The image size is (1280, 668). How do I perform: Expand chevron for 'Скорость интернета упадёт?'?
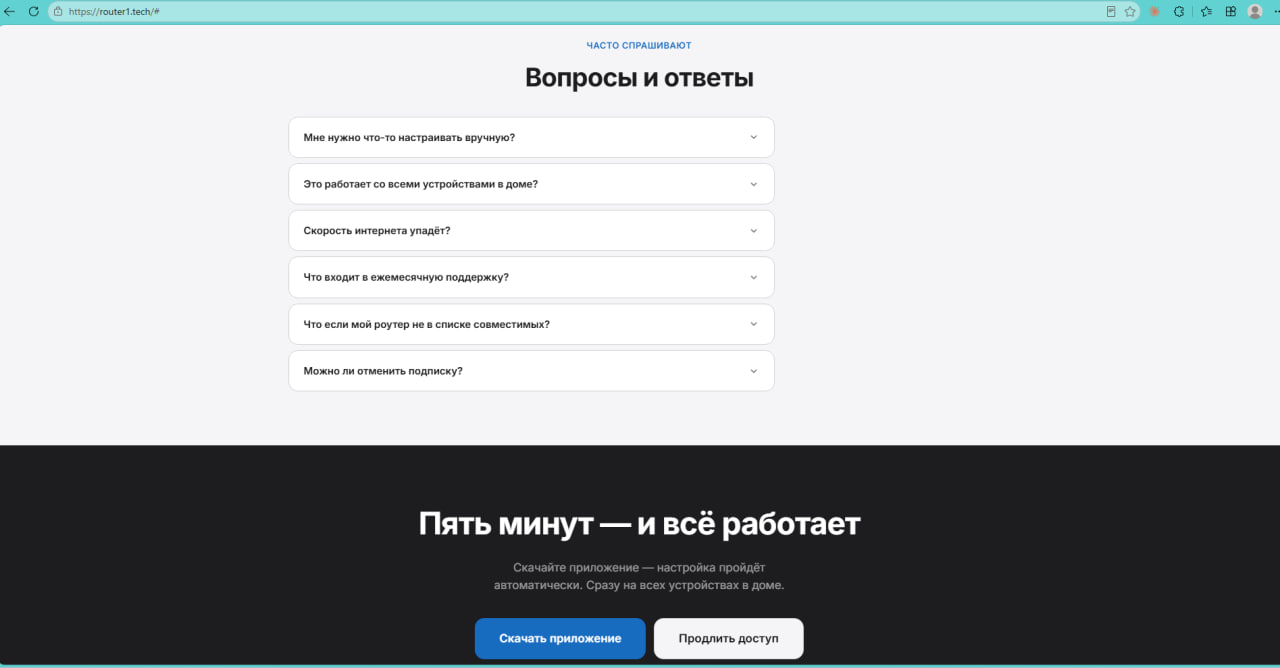(754, 231)
